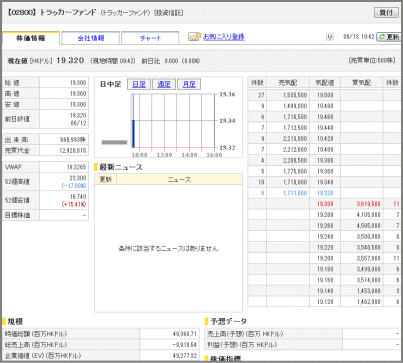The height and width of the screenshot is (363, 403).
Task: Click the favorites chart star icon
Action: (195, 37)
